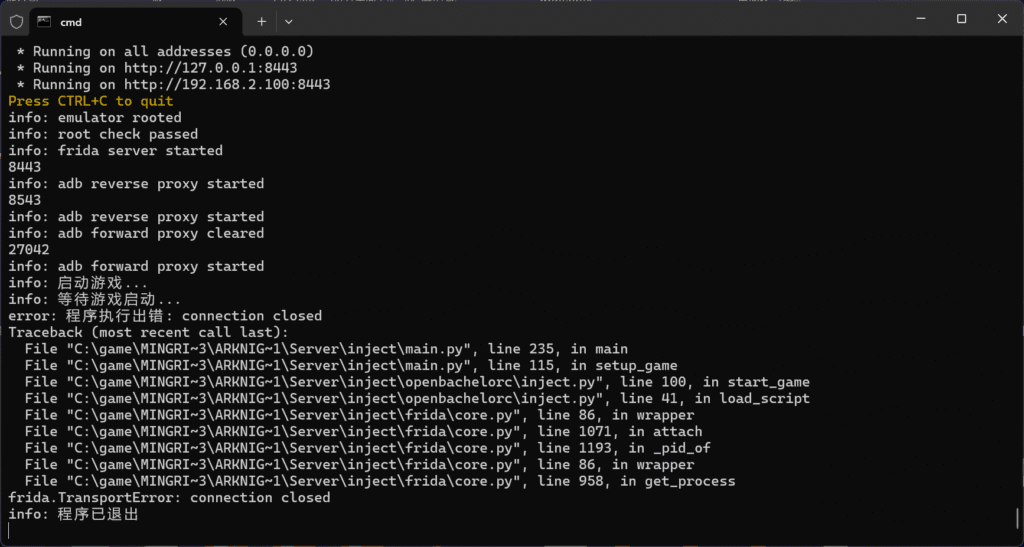The height and width of the screenshot is (547, 1024).
Task: Click the empty title bar area
Action: click(600, 19)
